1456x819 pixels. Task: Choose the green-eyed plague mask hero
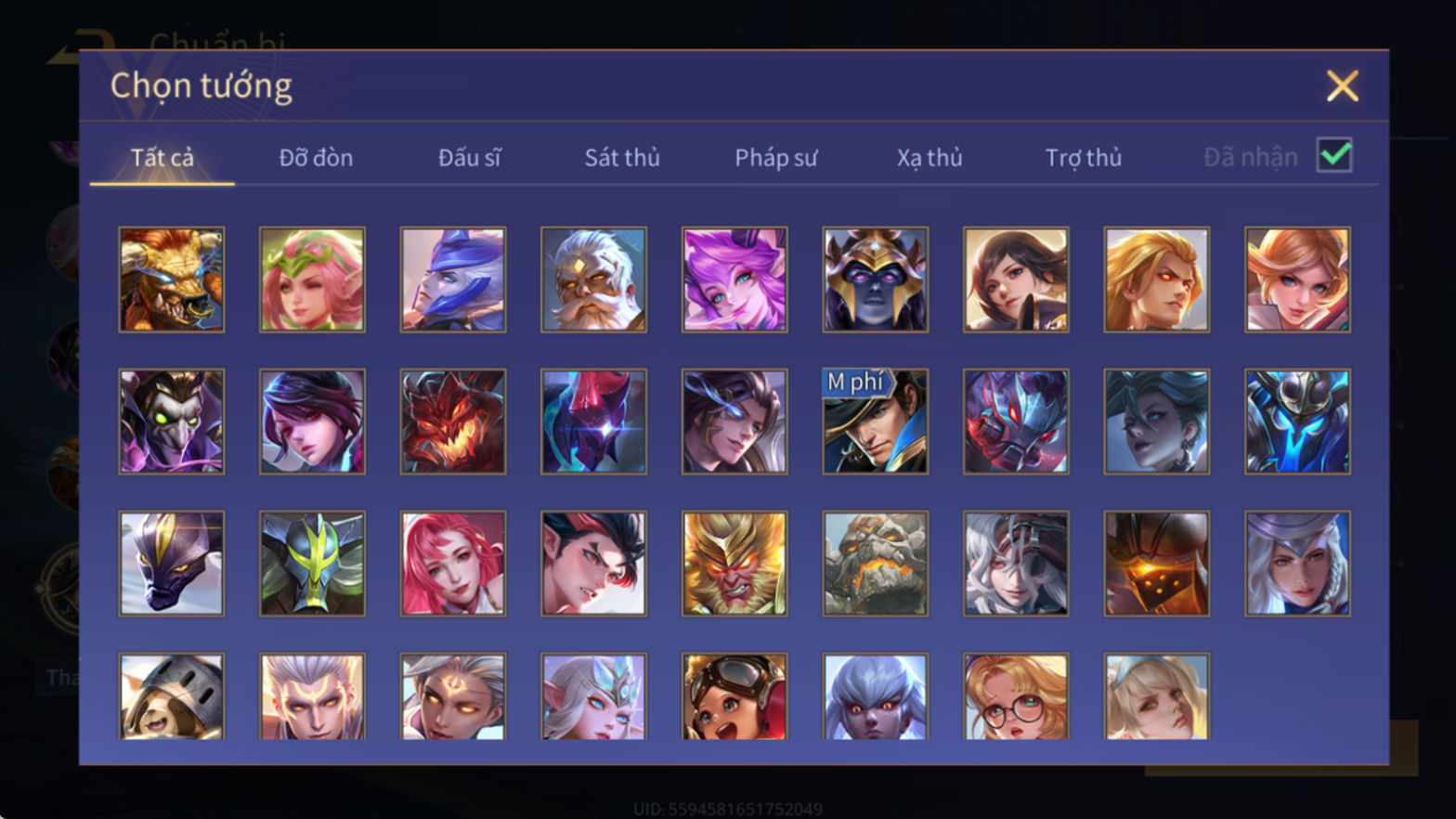point(172,422)
